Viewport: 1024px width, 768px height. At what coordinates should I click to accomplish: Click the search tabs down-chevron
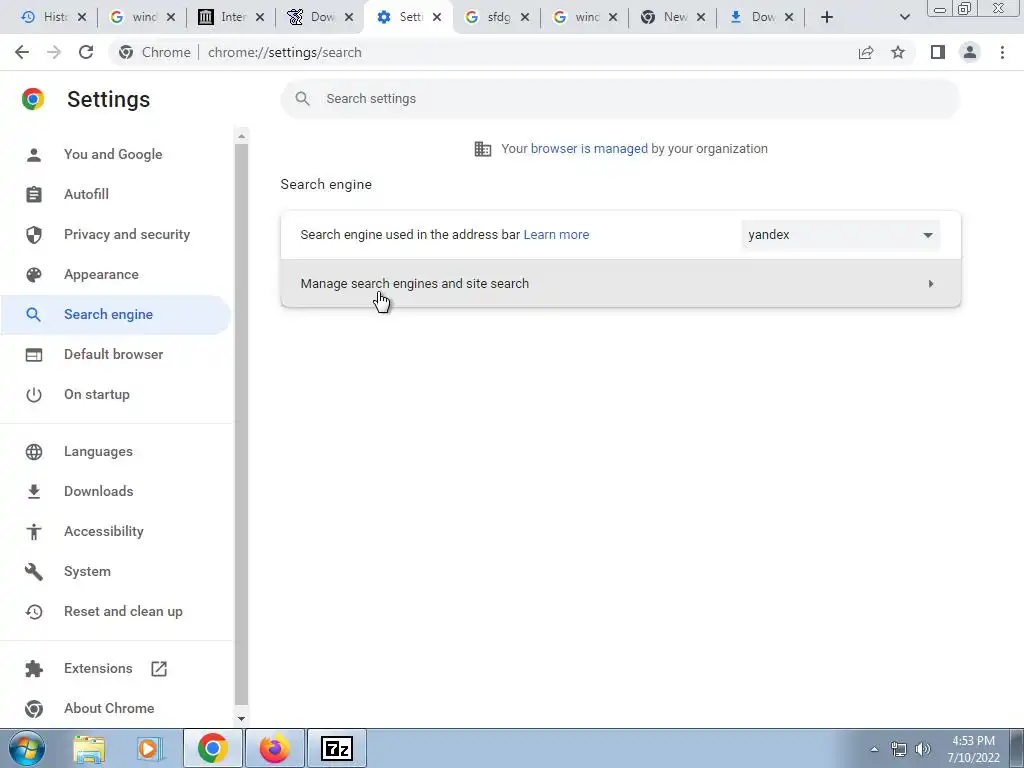tap(904, 18)
